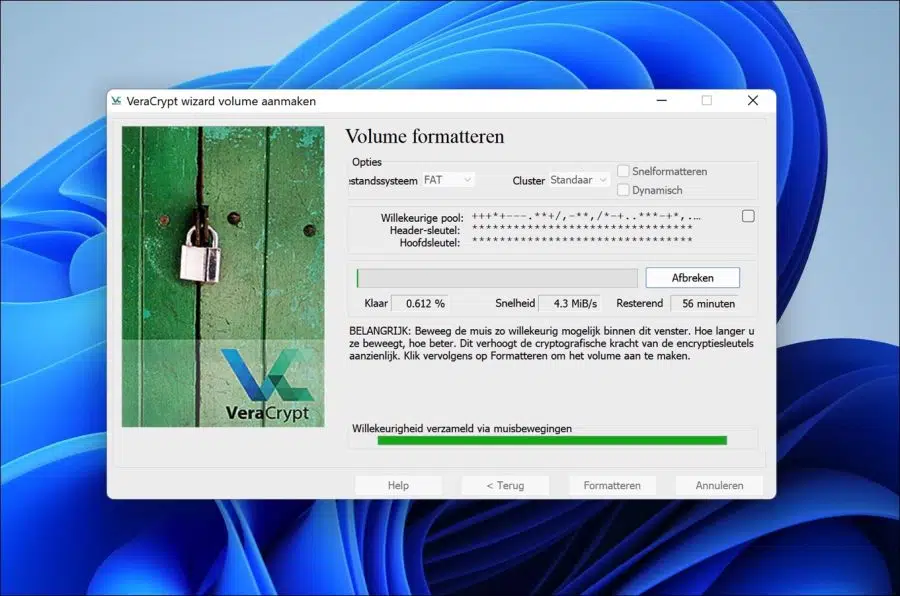This screenshot has height=596, width=900.
Task: Click the Opties group label
Action: point(367,162)
